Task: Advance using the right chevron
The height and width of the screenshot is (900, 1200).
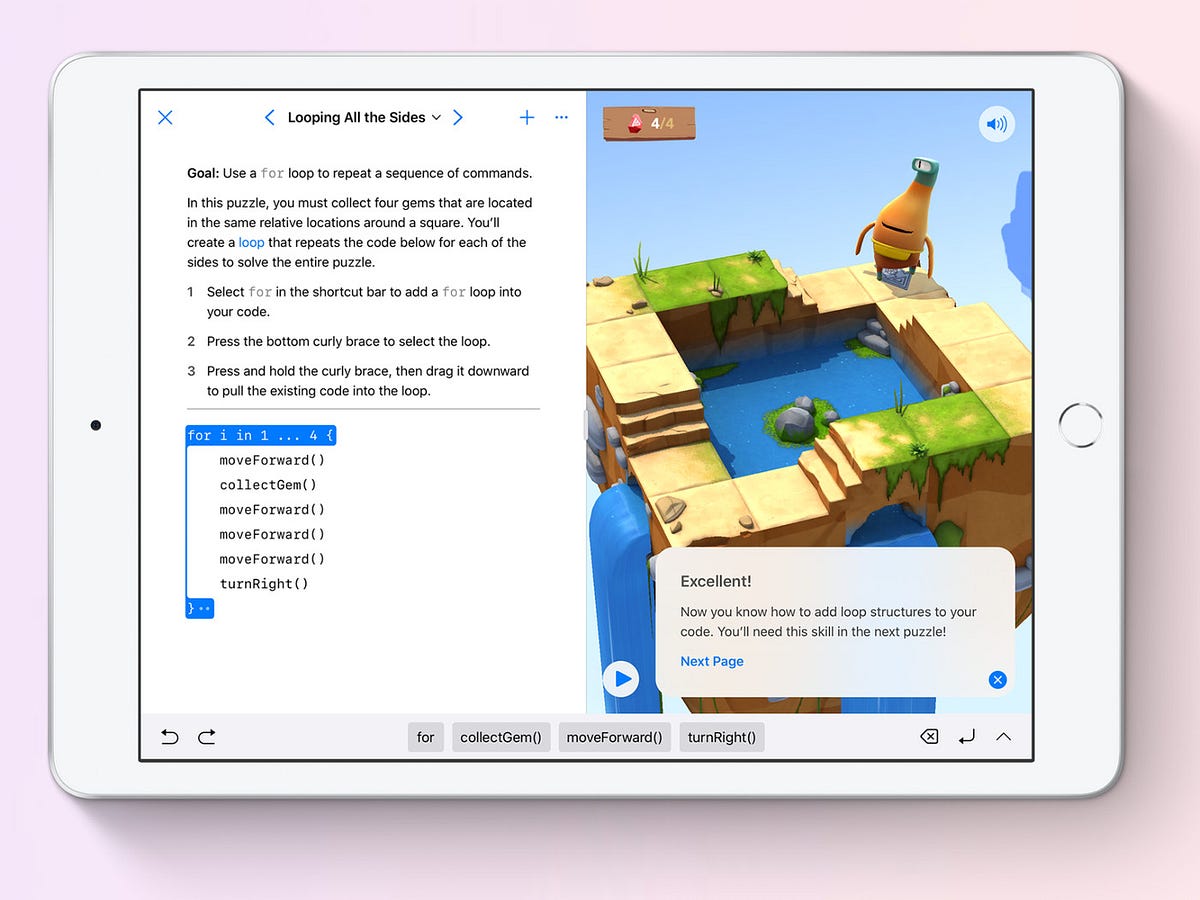Action: click(458, 117)
